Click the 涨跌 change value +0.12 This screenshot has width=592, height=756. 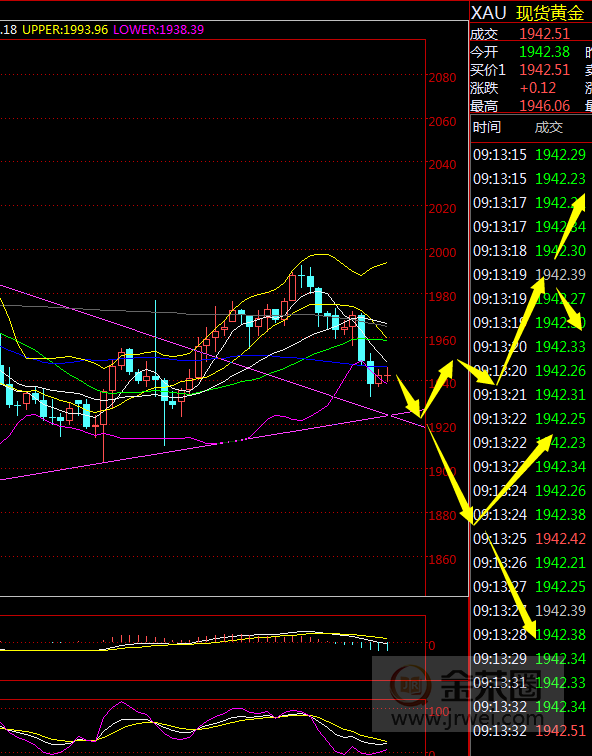(x=538, y=88)
